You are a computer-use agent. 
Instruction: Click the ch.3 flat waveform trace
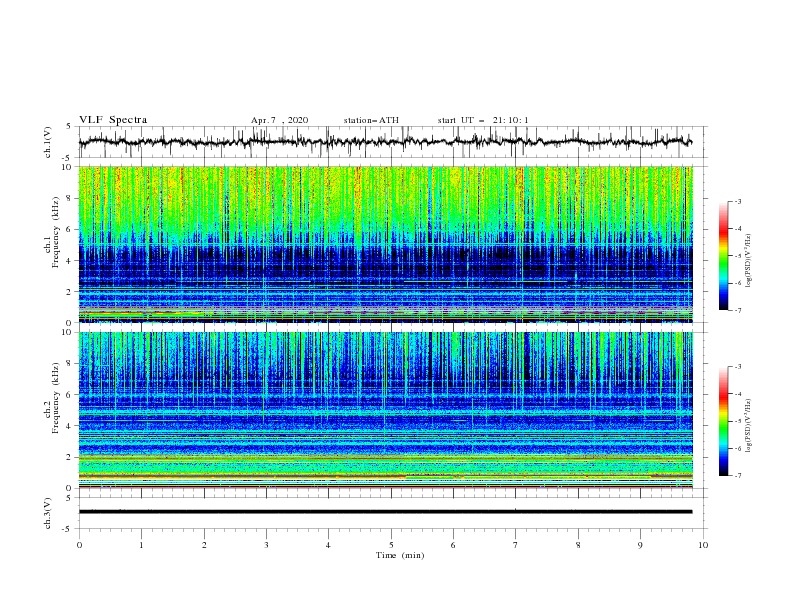coord(385,512)
